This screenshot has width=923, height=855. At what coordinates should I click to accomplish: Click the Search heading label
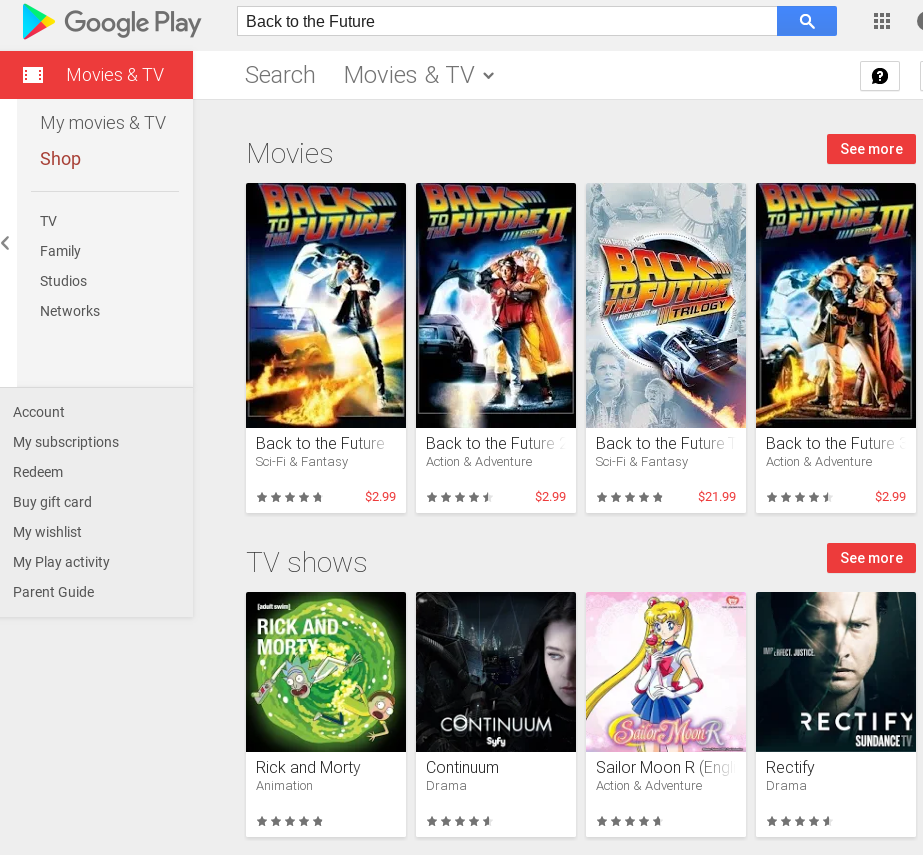point(280,75)
